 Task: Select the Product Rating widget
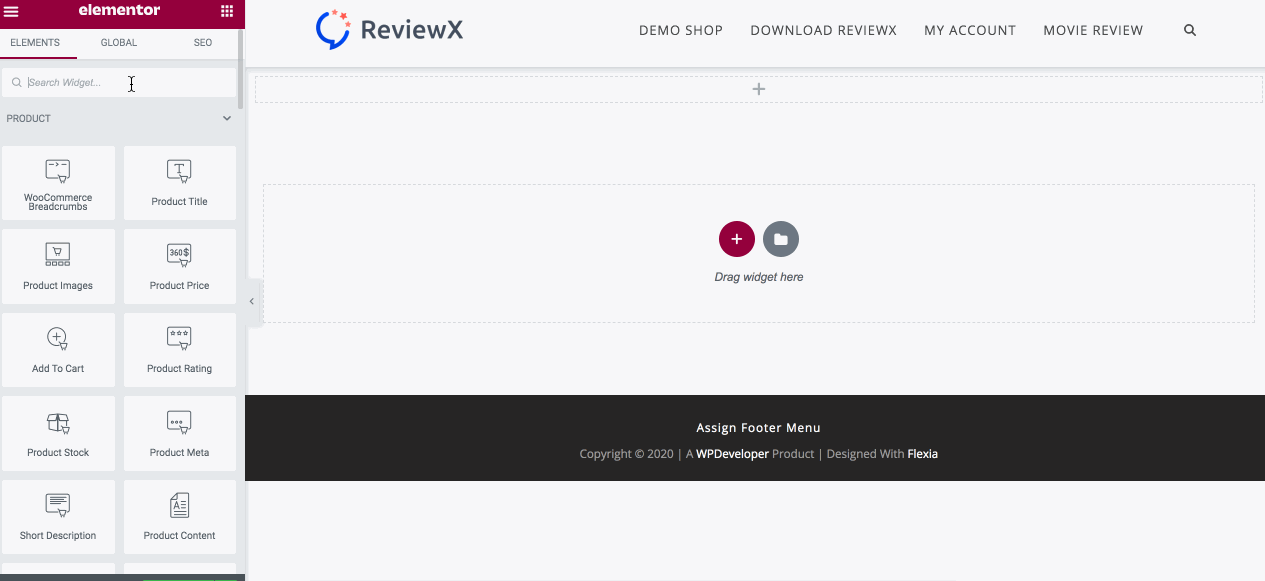pos(180,350)
